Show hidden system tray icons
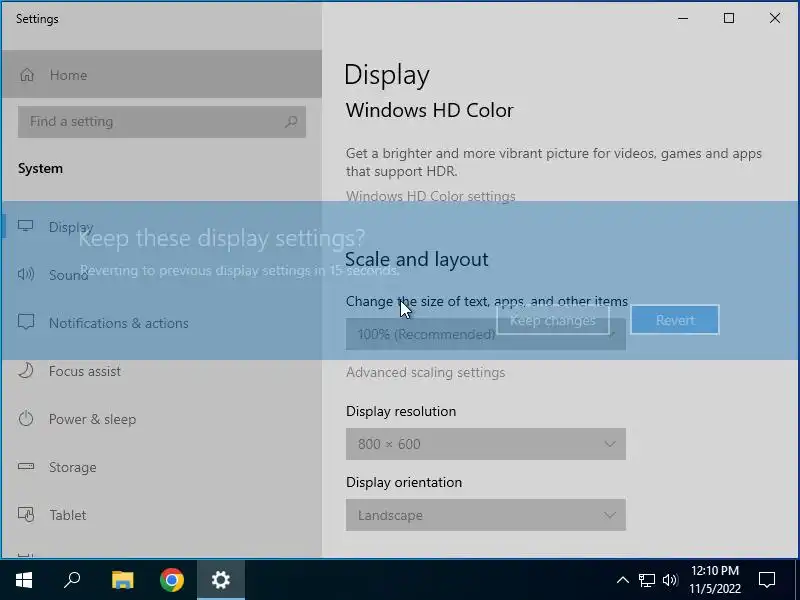 tap(622, 580)
